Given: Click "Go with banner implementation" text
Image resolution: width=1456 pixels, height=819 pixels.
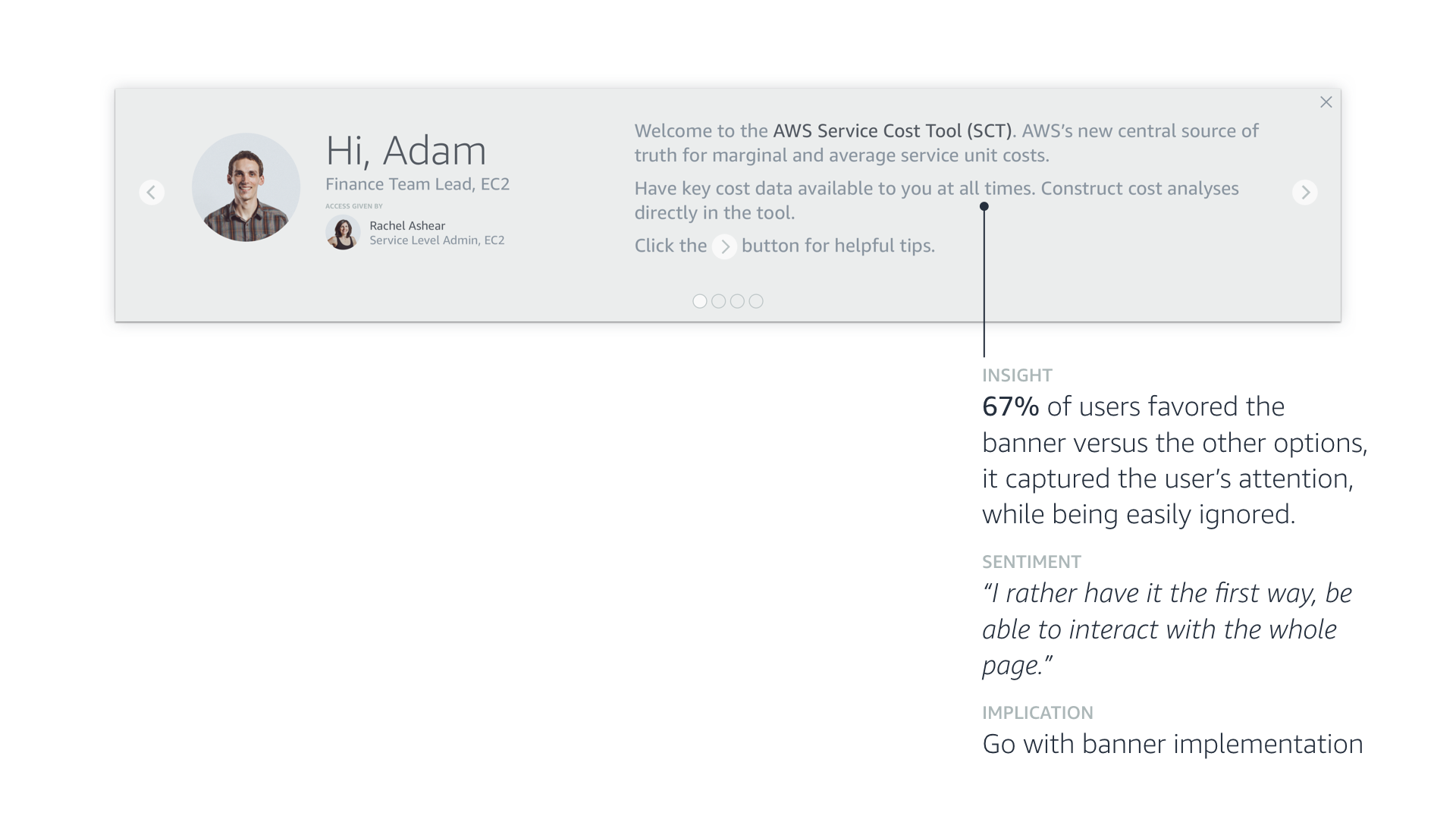Looking at the screenshot, I should (x=1172, y=744).
